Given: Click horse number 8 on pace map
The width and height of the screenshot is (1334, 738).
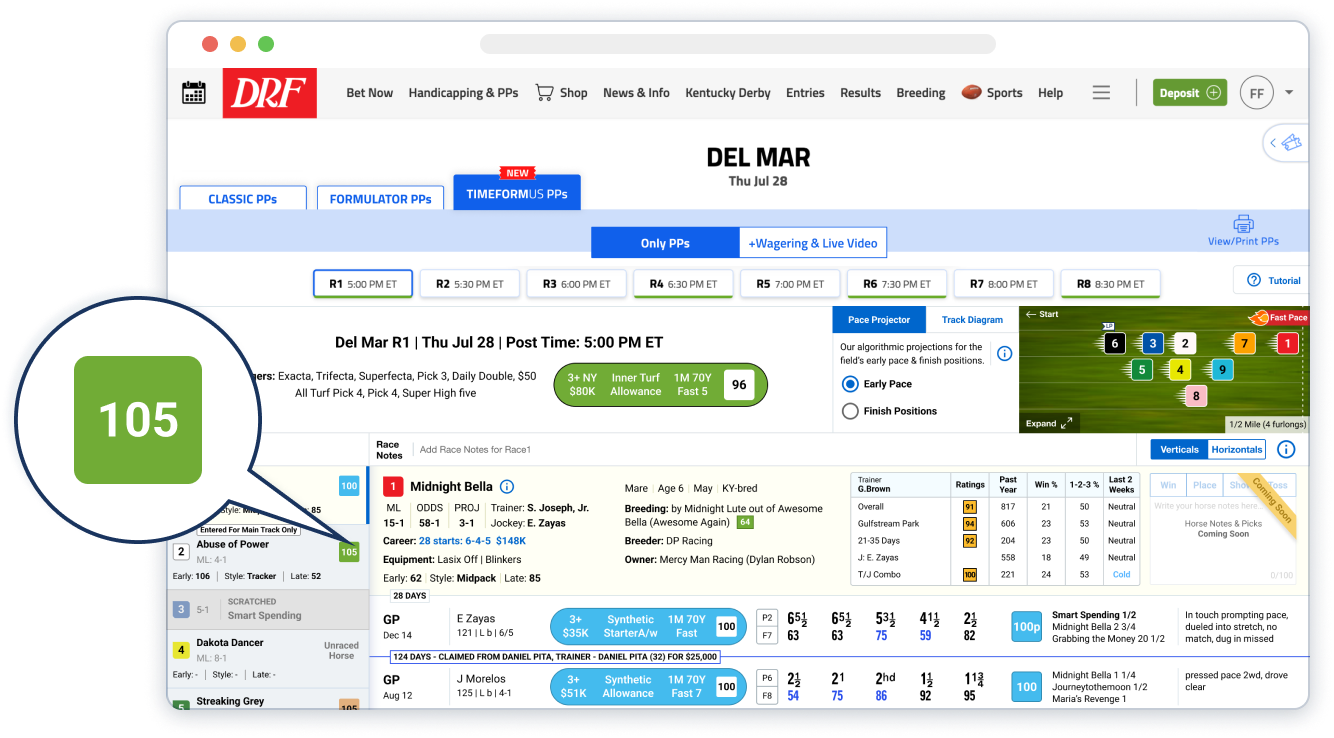Looking at the screenshot, I should click(x=1195, y=396).
